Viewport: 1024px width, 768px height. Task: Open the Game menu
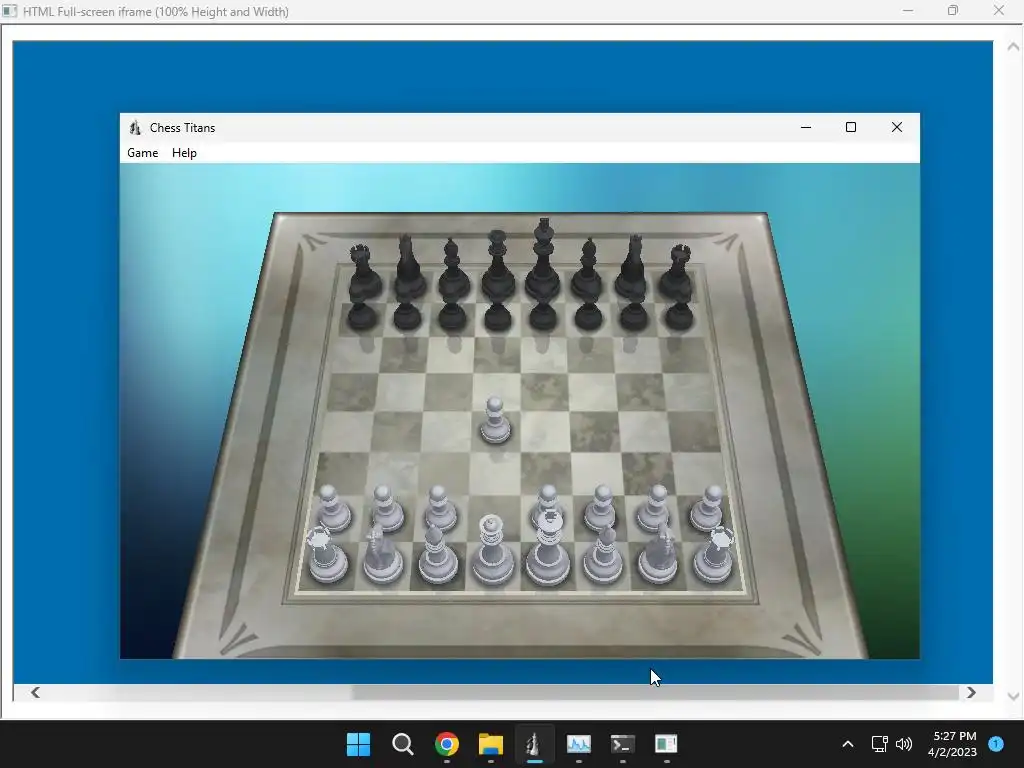coord(142,153)
